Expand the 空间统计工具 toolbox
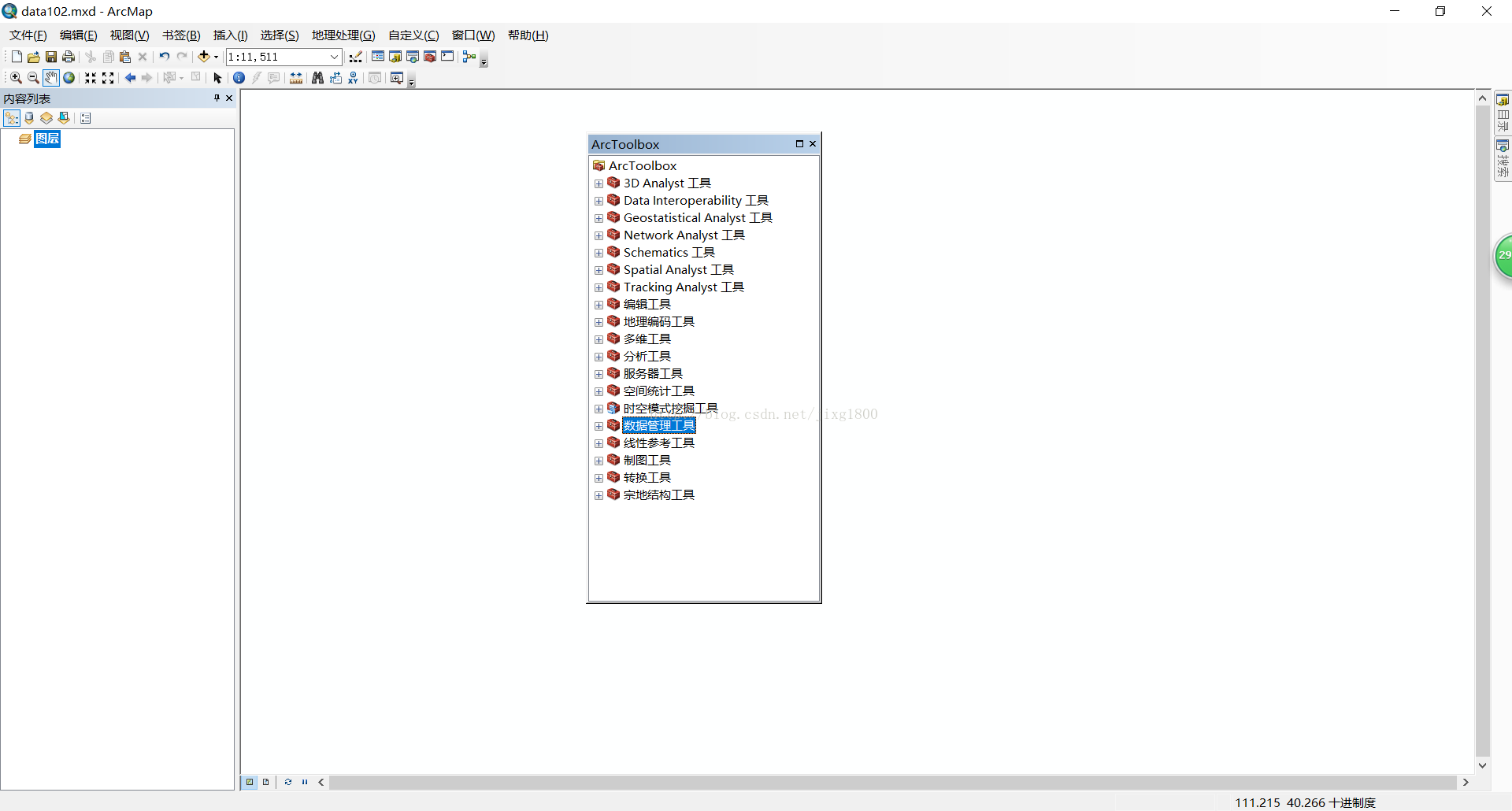This screenshot has width=1512, height=811. pyautogui.click(x=598, y=391)
